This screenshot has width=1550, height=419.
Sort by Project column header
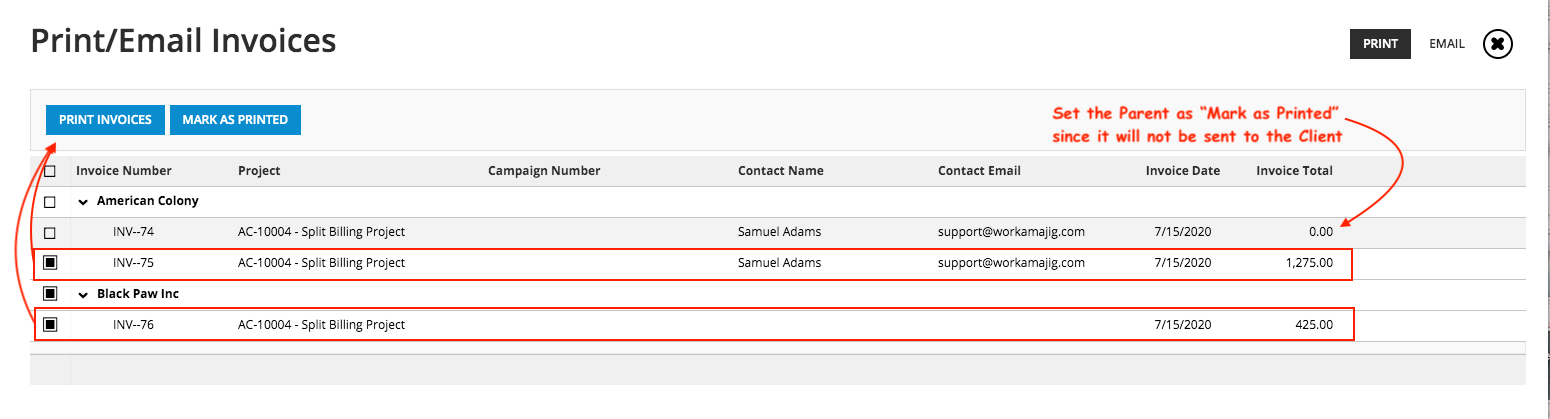tap(259, 171)
